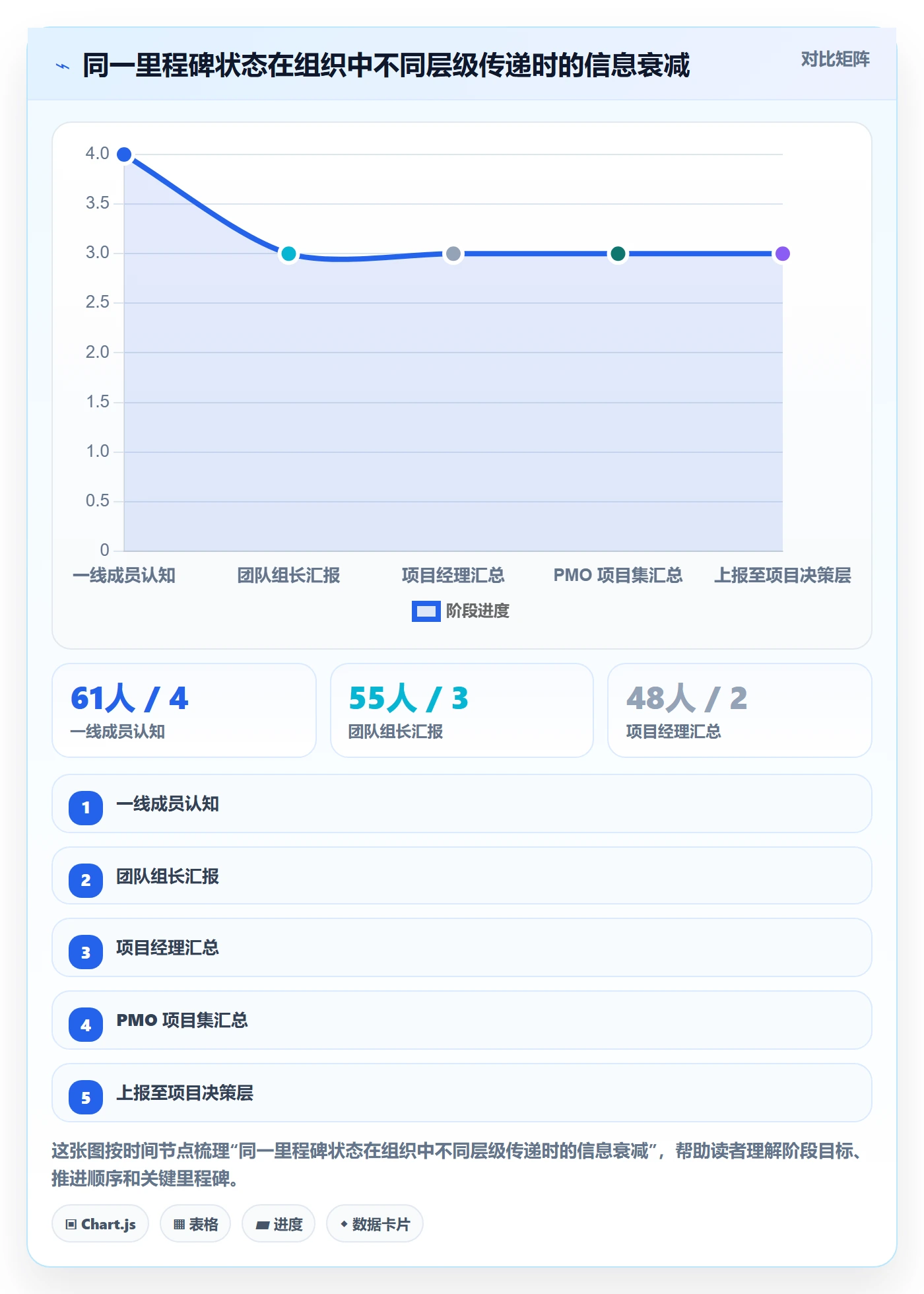The height and width of the screenshot is (1294, 924).
Task: Click the numbered badge 5 icon
Action: pyautogui.click(x=86, y=1097)
